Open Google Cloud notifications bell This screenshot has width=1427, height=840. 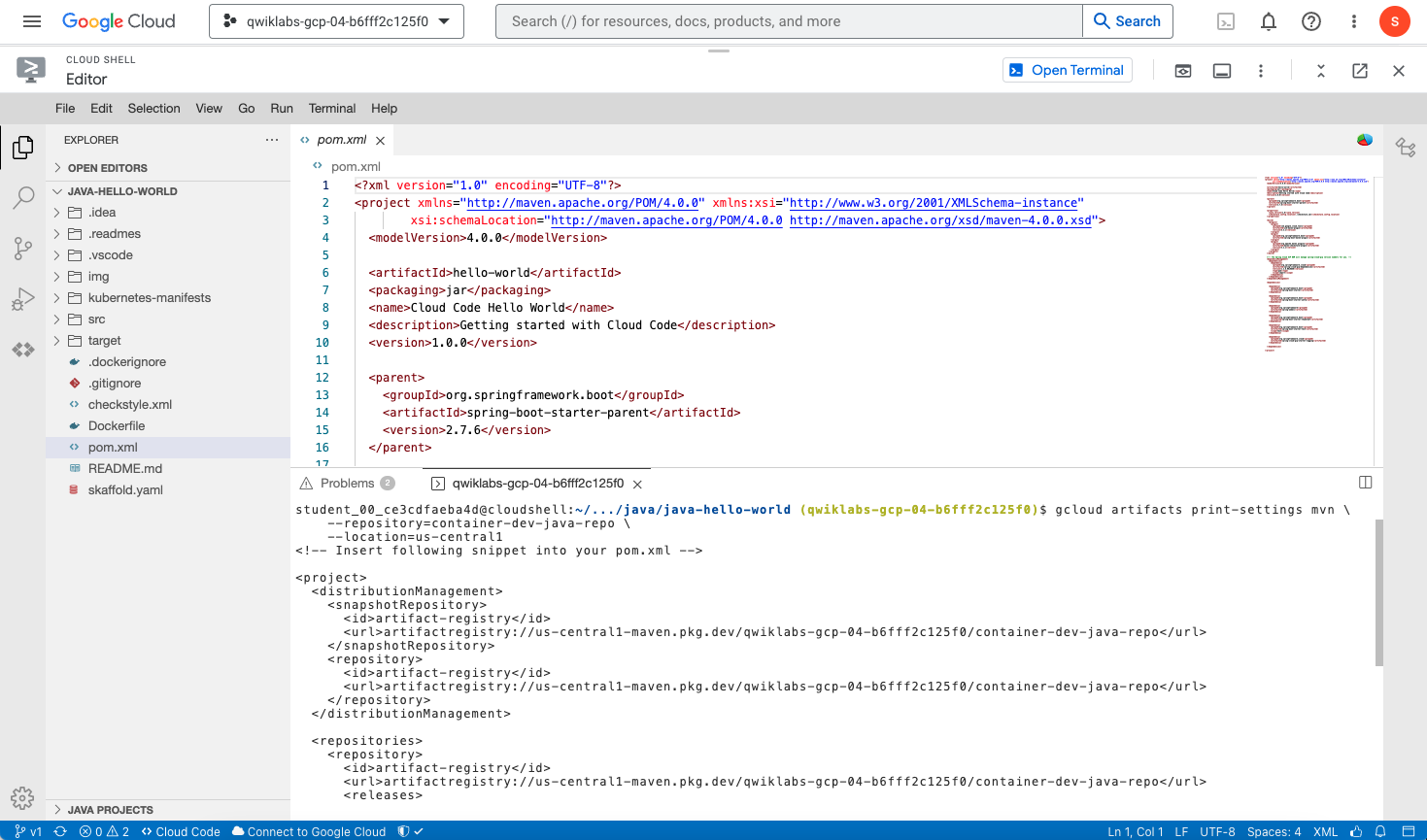1269,21
